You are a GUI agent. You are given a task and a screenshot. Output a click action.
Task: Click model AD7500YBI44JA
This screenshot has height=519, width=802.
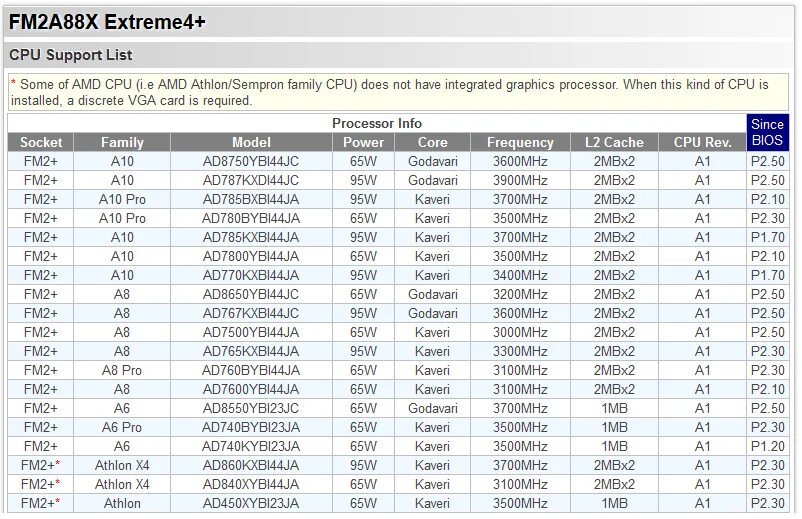pyautogui.click(x=251, y=332)
